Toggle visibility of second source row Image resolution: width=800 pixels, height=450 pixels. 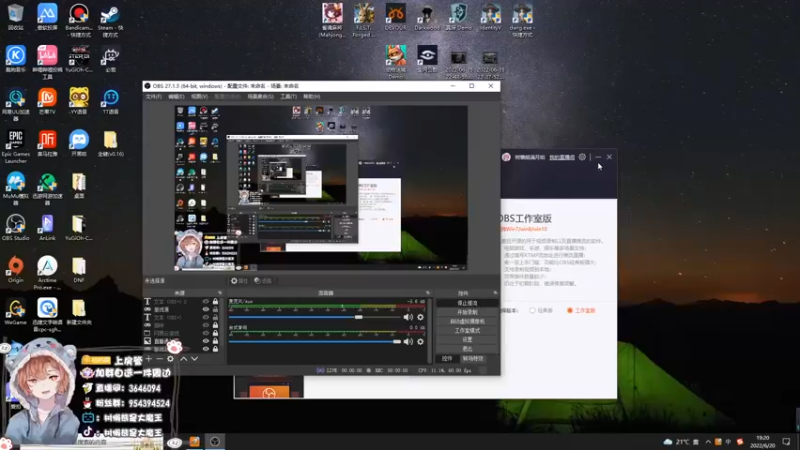click(206, 309)
